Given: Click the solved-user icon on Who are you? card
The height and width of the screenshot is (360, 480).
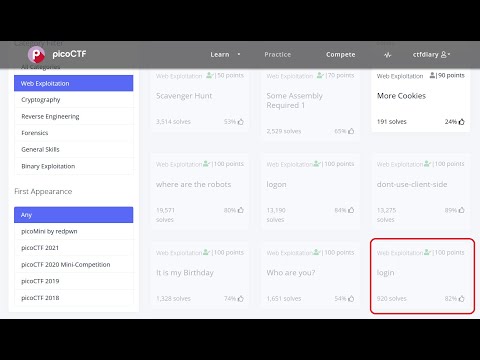Looking at the screenshot, I should pos(317,252).
